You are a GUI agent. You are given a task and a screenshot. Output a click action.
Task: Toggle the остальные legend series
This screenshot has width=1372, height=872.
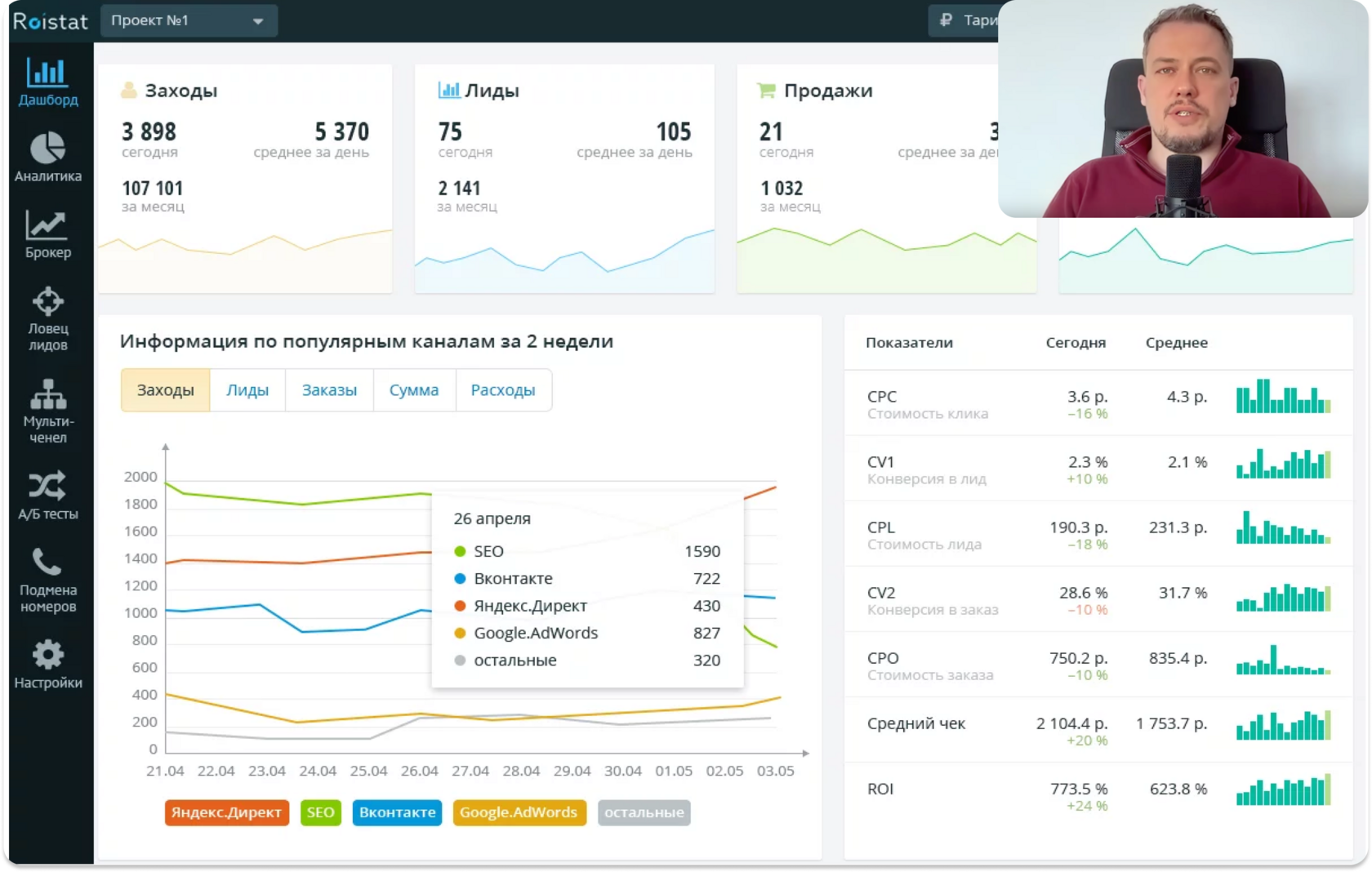644,812
